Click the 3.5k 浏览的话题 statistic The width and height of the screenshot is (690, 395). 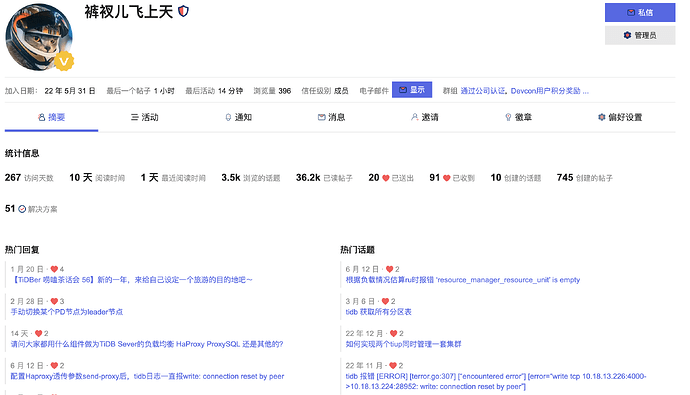click(251, 178)
